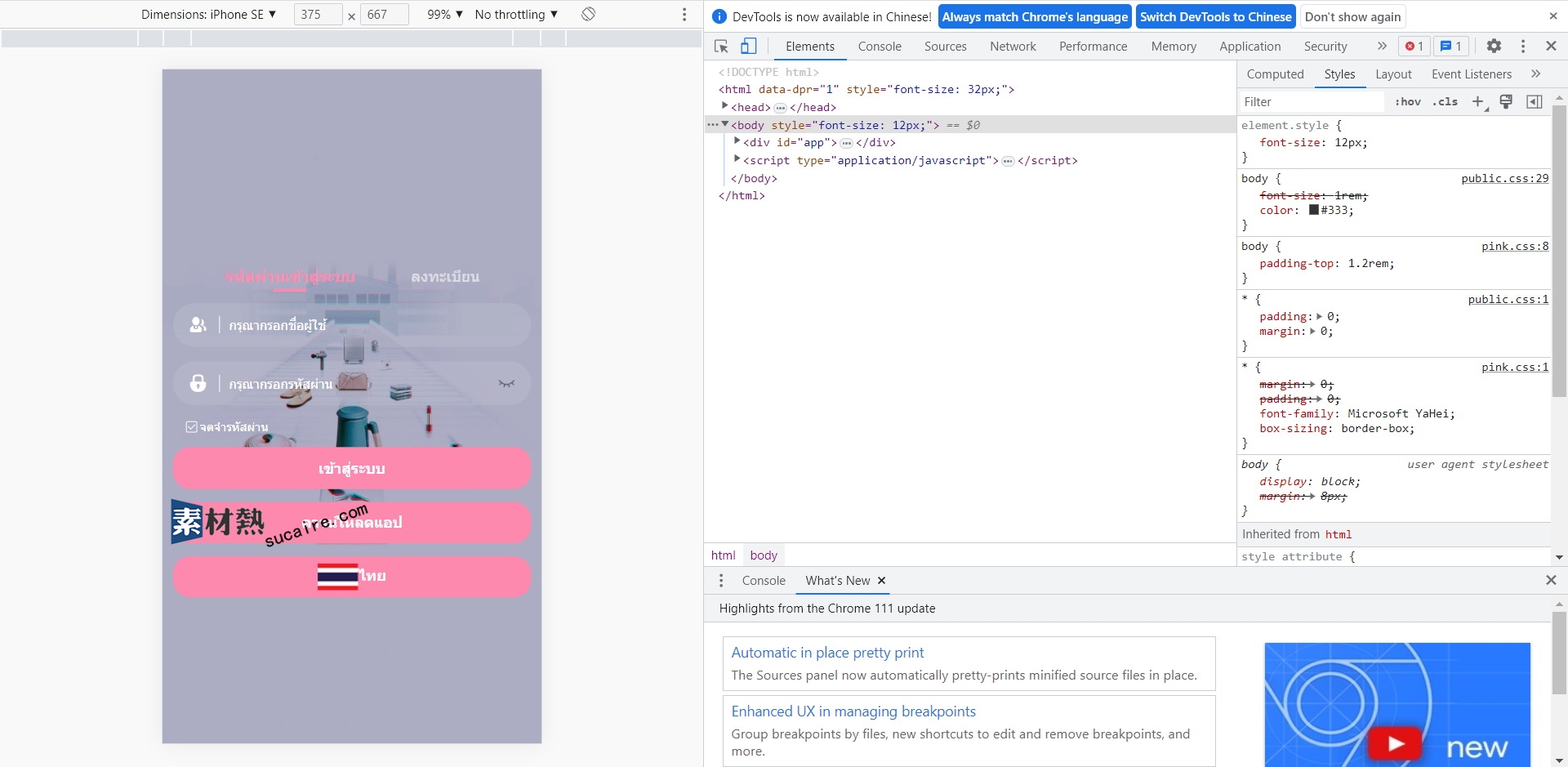Close the bottom drawer panel

1551,580
